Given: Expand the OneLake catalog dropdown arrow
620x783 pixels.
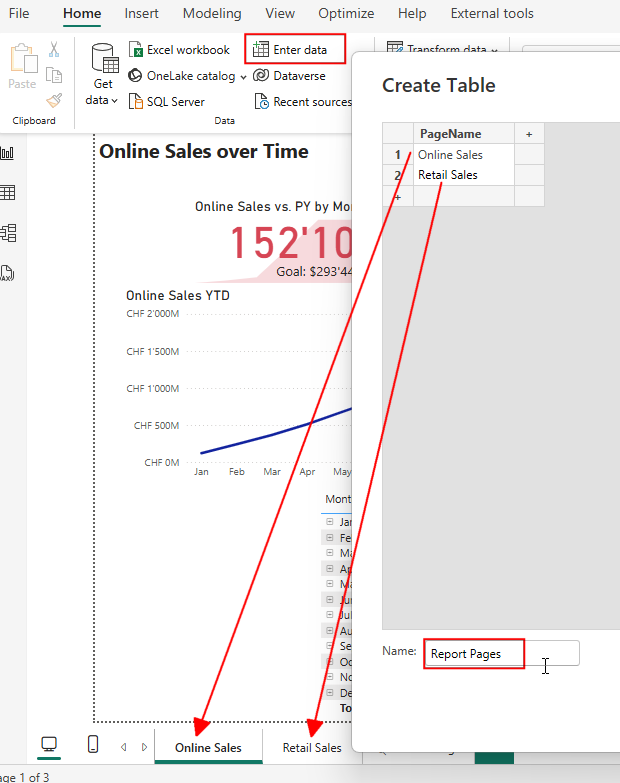Looking at the screenshot, I should tap(243, 77).
